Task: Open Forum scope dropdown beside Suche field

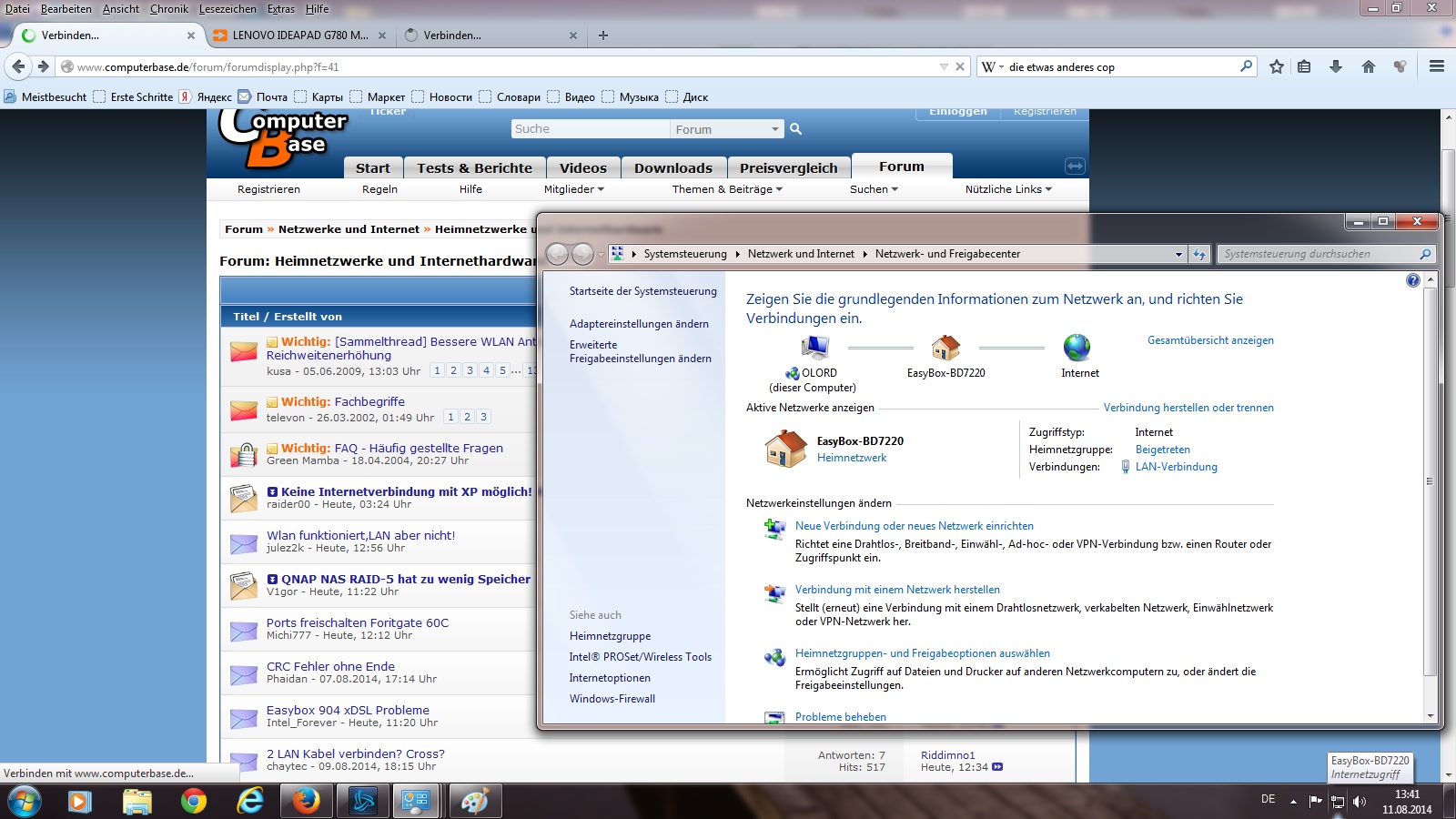Action: [726, 129]
